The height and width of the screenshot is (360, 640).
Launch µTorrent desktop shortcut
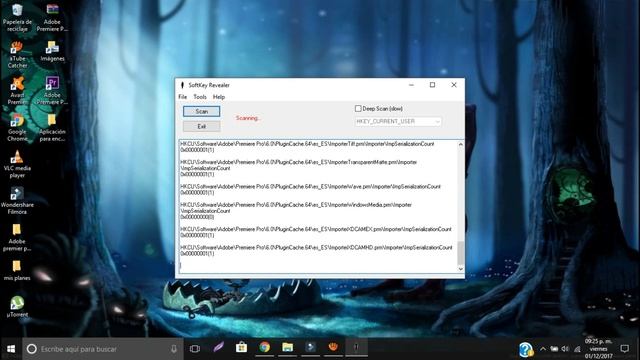(x=17, y=307)
